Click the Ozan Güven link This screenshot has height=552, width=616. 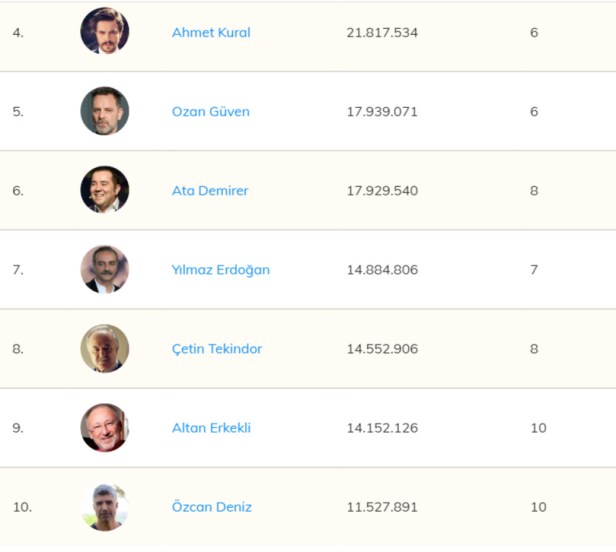tap(210, 111)
